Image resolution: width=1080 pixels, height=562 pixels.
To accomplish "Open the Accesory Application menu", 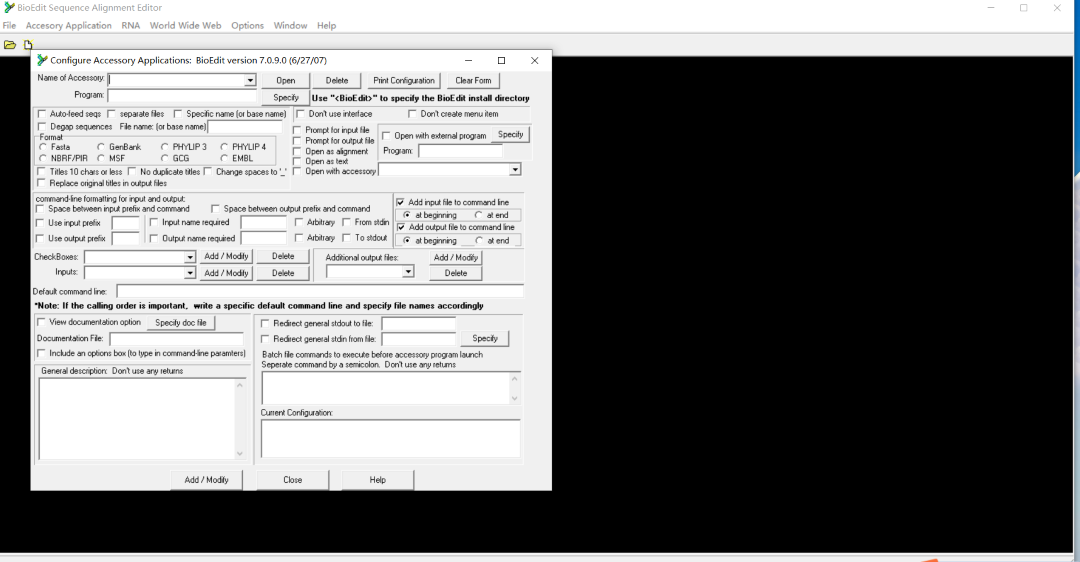I will coord(68,25).
